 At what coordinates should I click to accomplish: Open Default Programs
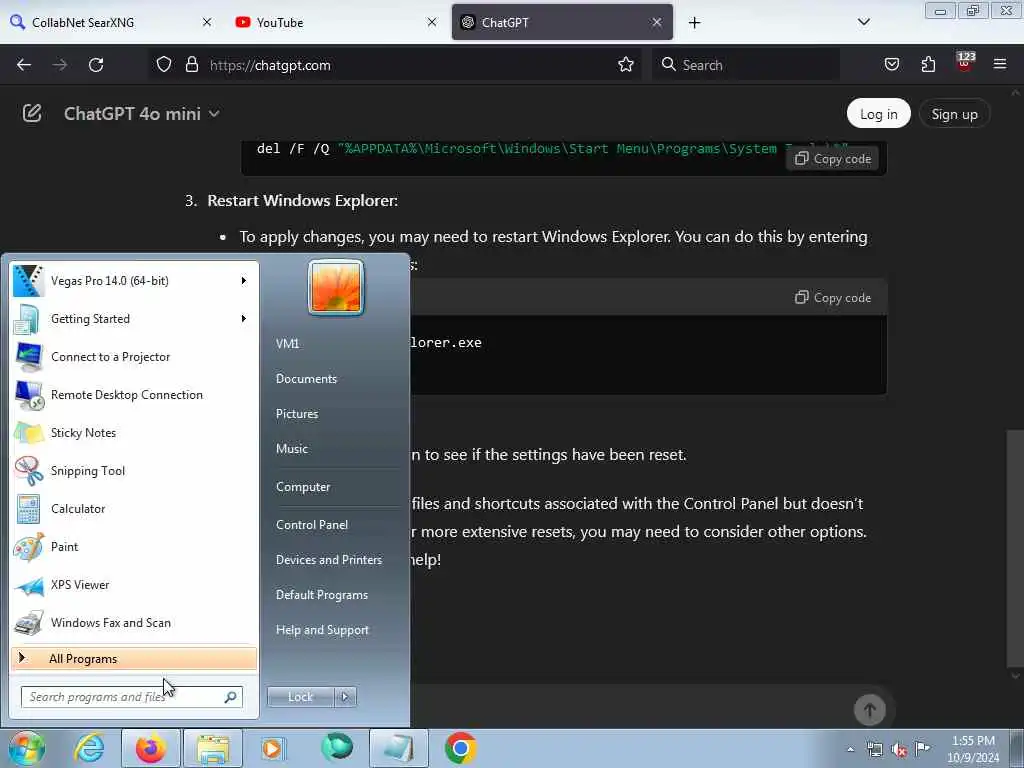pyautogui.click(x=322, y=595)
